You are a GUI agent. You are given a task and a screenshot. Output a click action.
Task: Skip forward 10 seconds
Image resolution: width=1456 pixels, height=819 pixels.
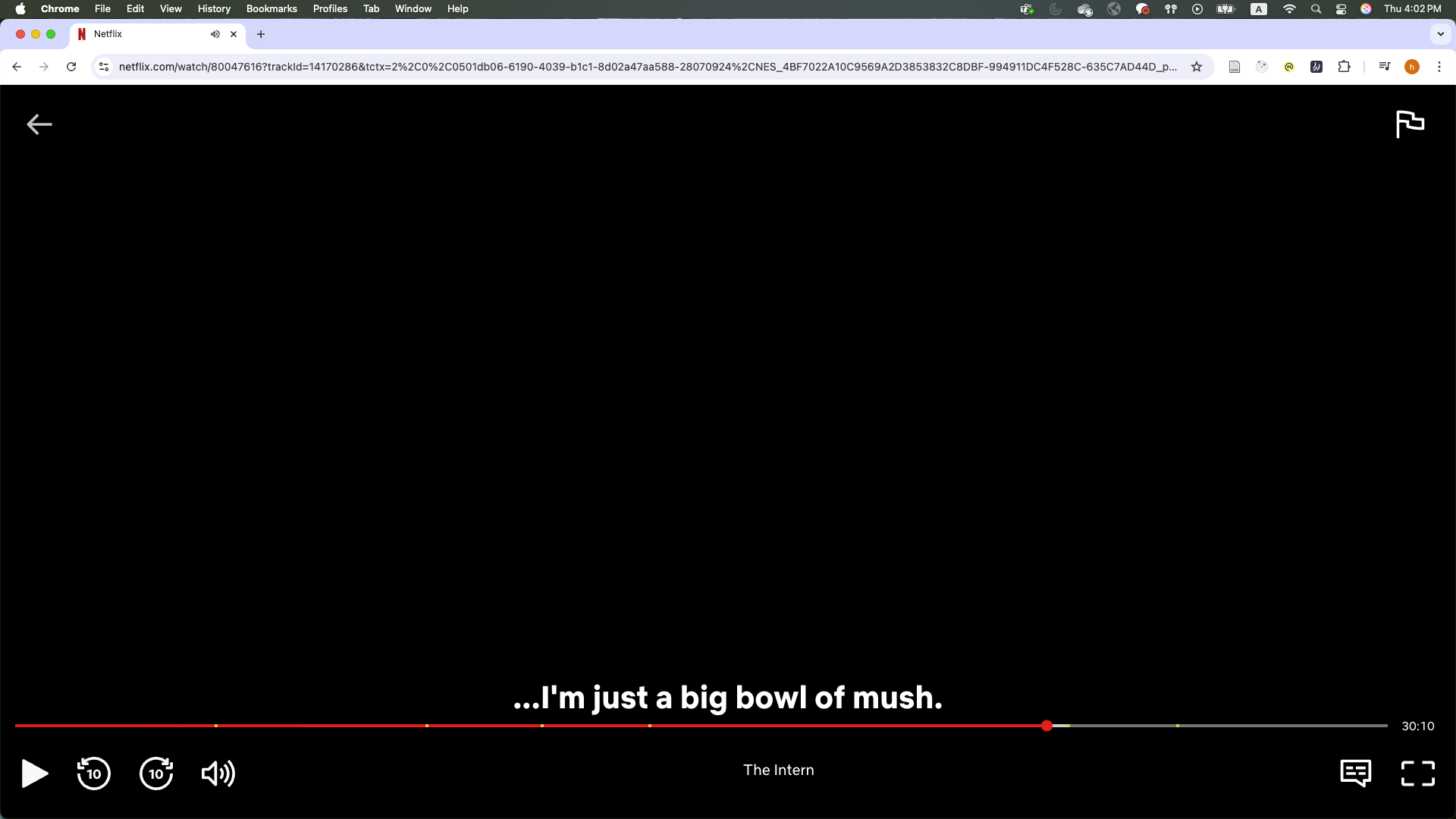pyautogui.click(x=156, y=773)
